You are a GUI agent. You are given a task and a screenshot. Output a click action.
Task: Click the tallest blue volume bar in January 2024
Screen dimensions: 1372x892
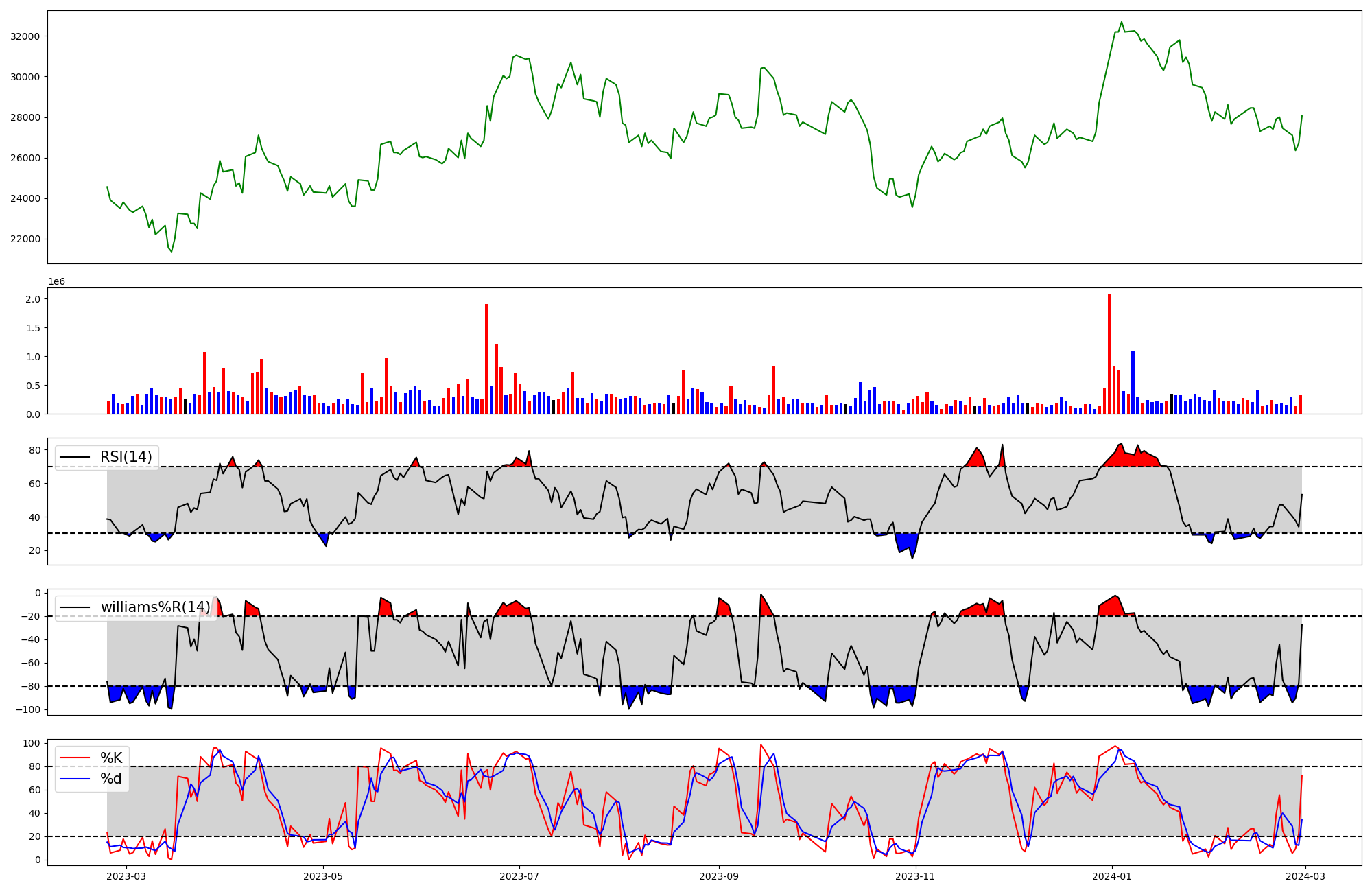click(x=1133, y=382)
